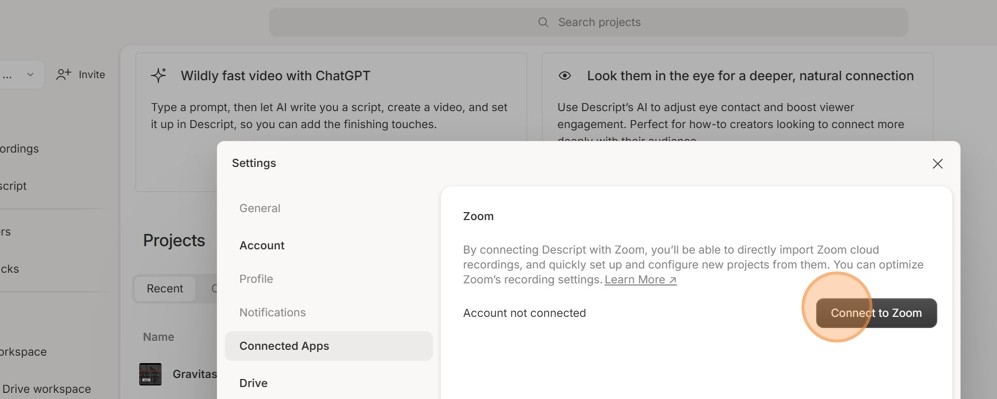997x399 pixels.
Task: Click the Invite button
Action: click(80, 75)
